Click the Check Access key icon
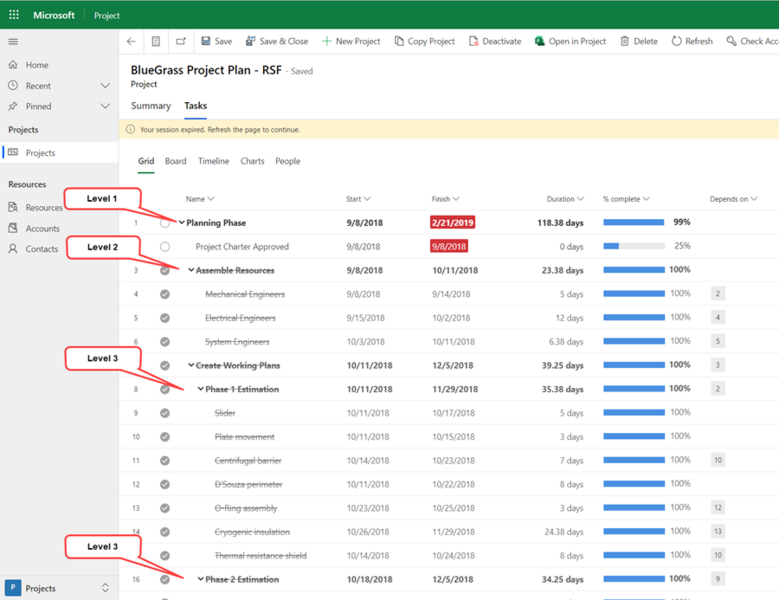This screenshot has width=779, height=600. [x=731, y=41]
